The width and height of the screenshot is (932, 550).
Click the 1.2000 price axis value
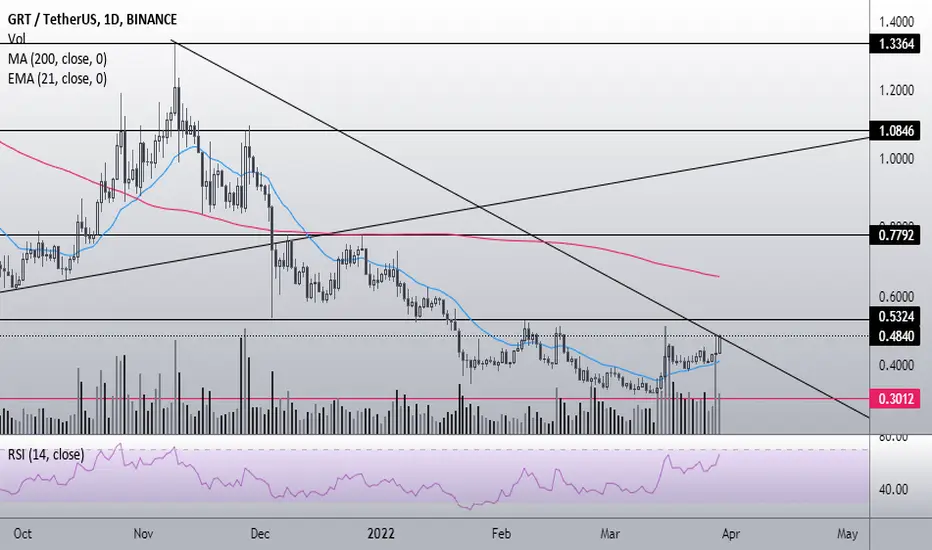896,90
